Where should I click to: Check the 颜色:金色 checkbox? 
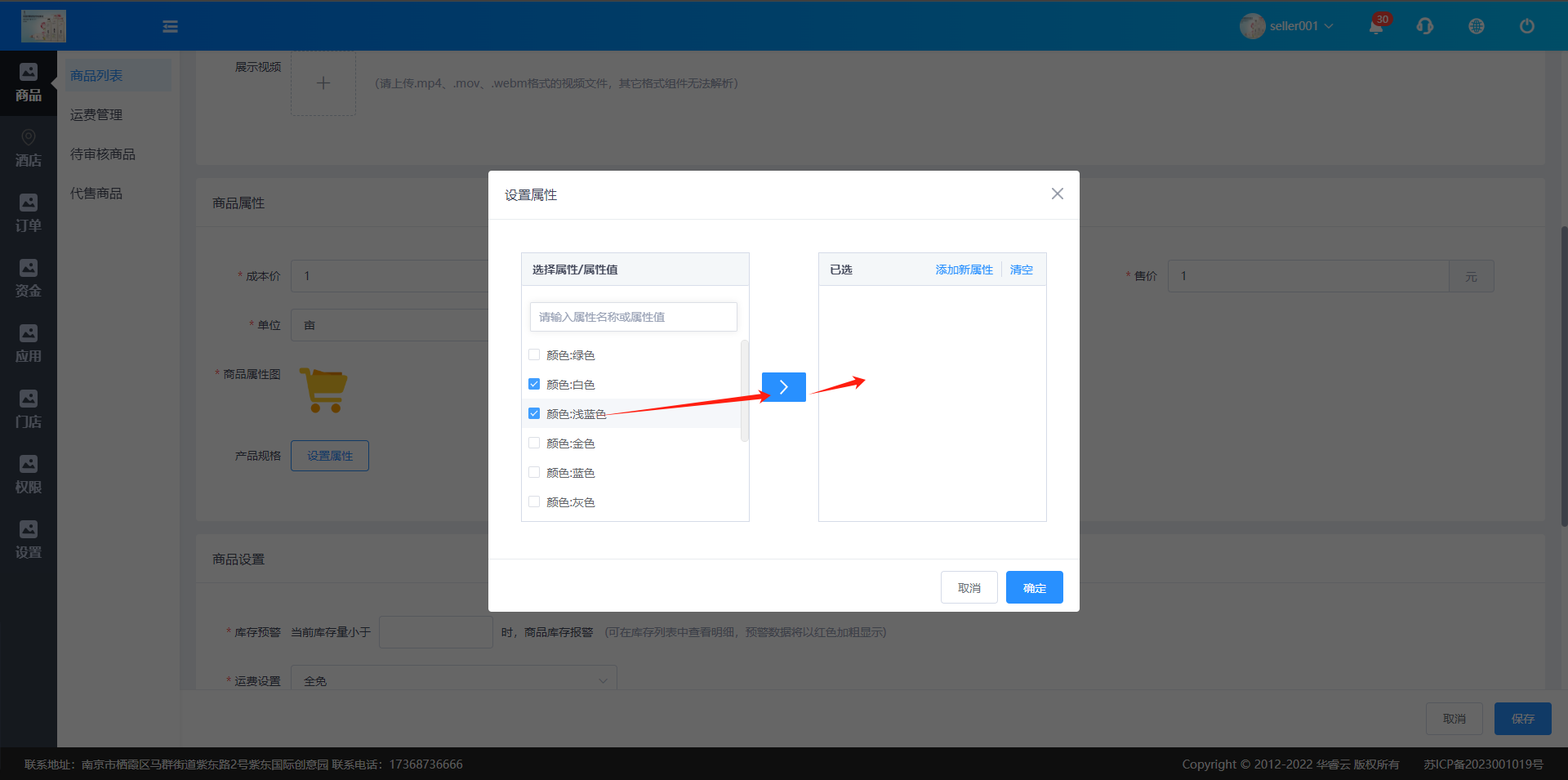[534, 443]
